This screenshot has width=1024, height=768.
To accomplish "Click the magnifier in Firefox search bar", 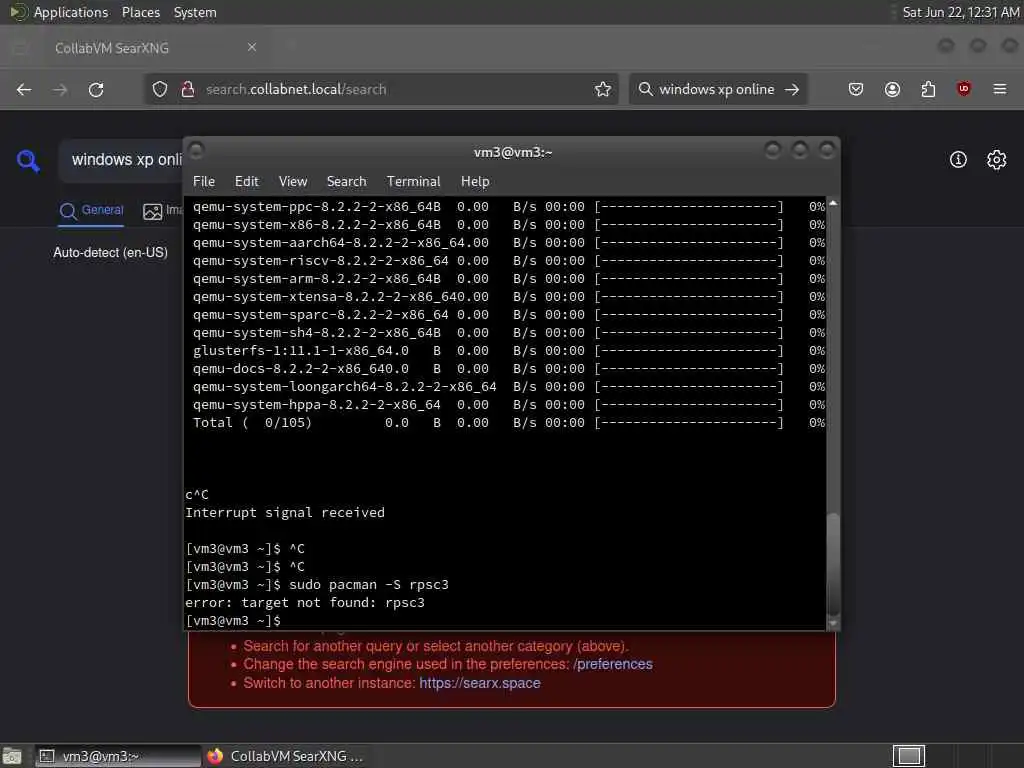I will tap(645, 89).
